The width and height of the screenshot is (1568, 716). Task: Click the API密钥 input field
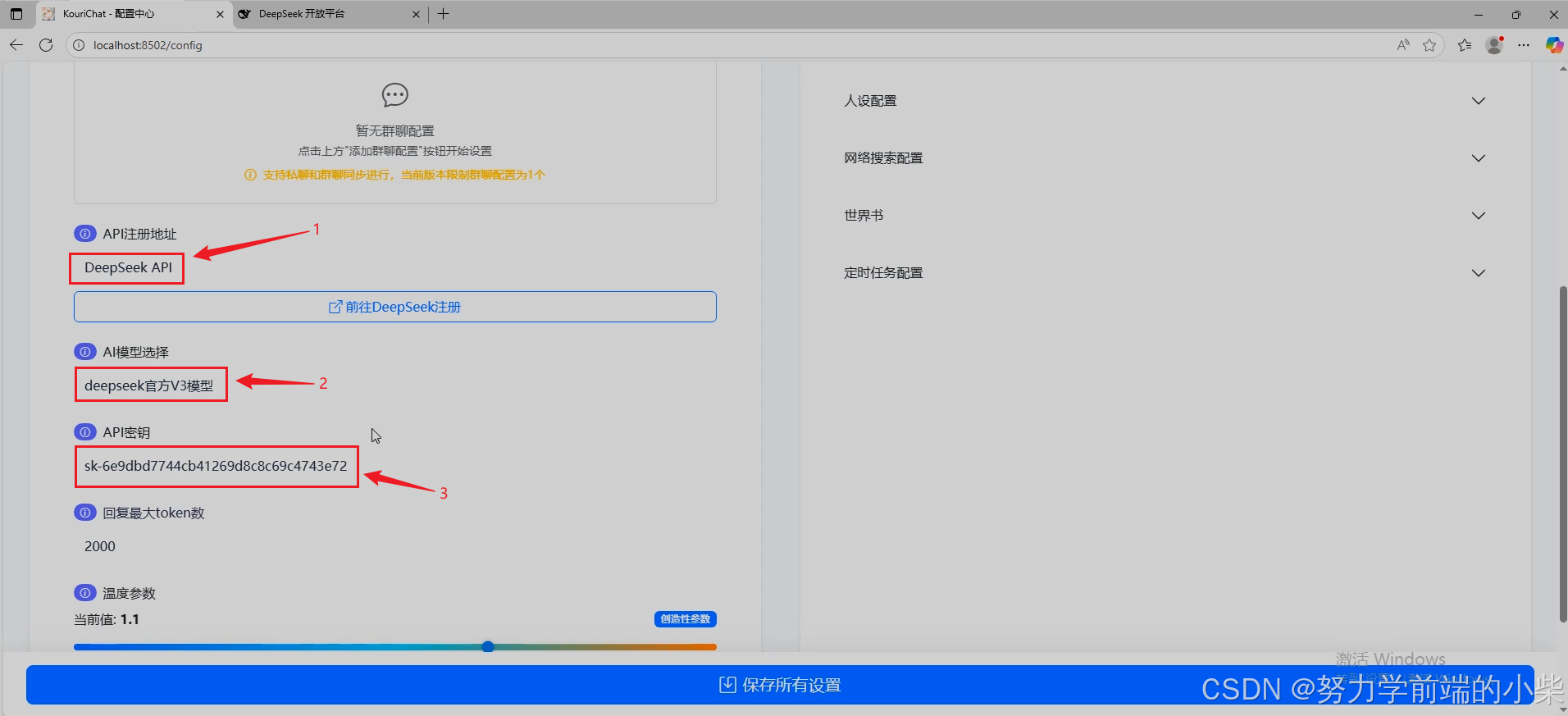click(395, 466)
